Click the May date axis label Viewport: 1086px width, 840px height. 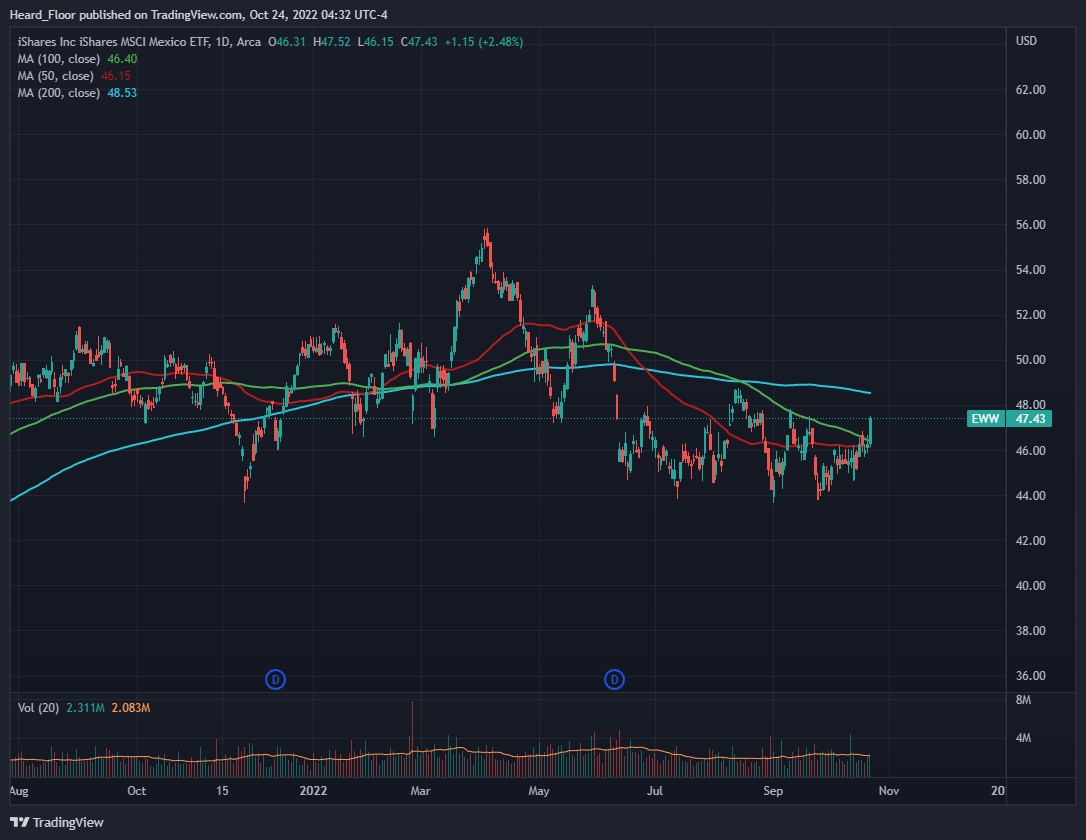coord(539,790)
